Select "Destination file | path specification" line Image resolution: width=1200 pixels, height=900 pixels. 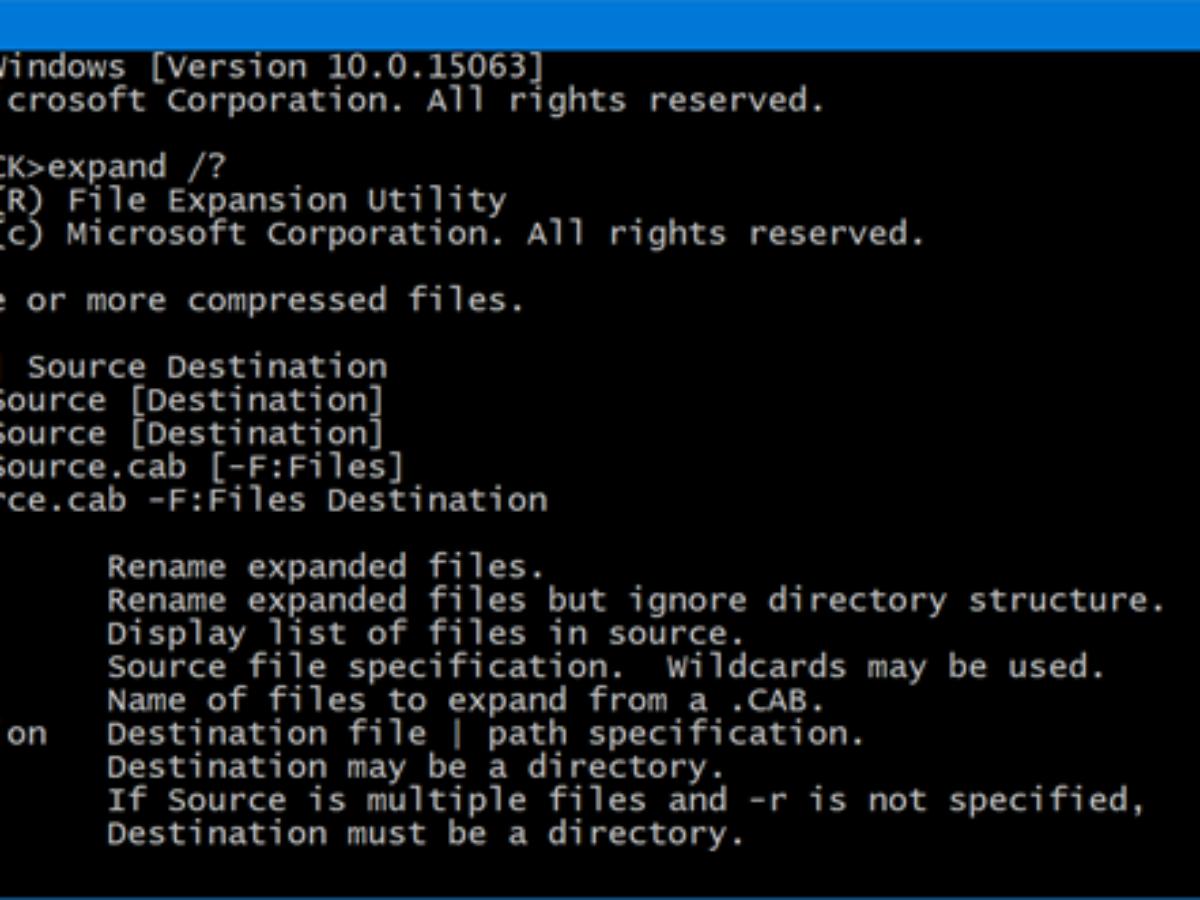click(x=485, y=734)
